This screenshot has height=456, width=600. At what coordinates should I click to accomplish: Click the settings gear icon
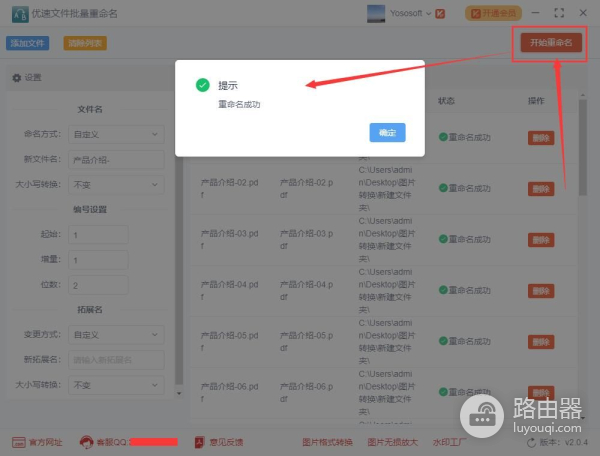click(16, 78)
